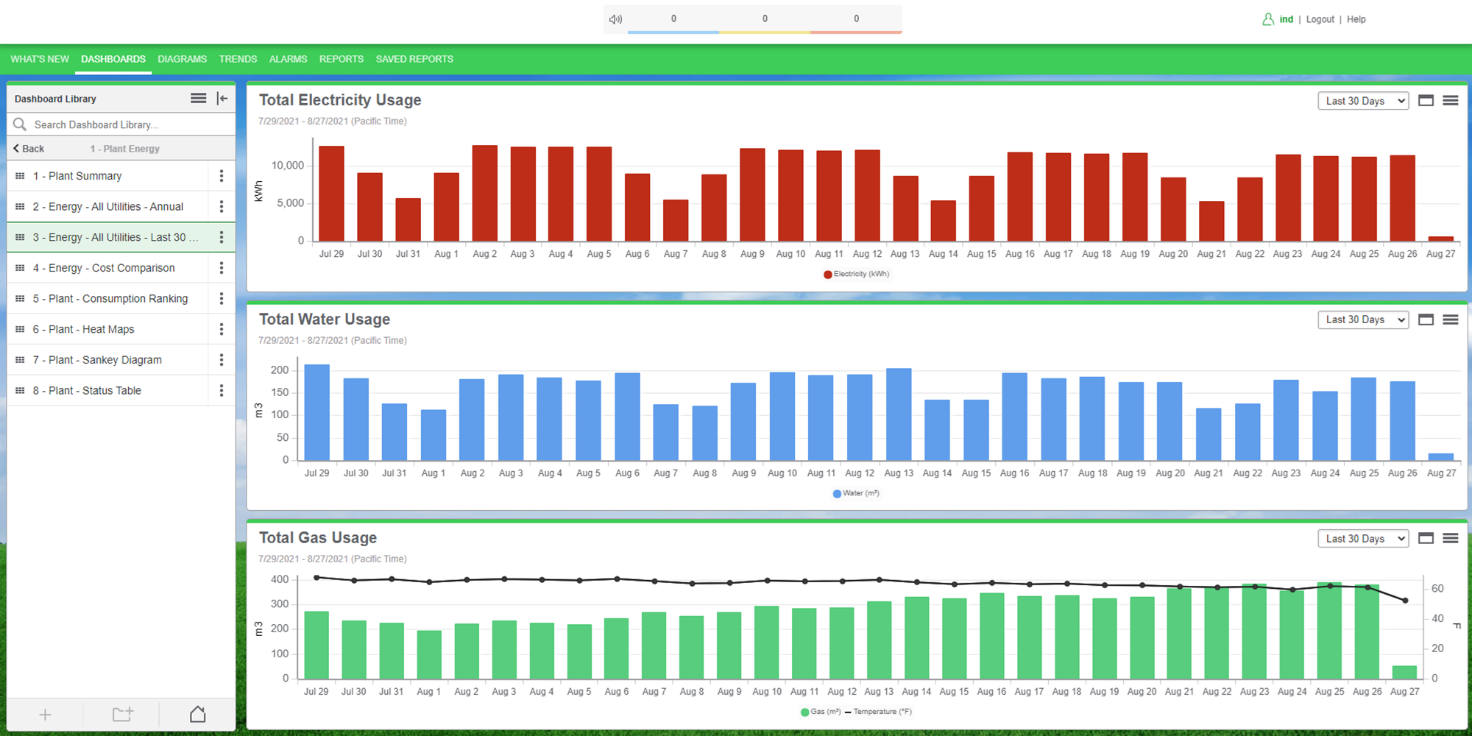The image size is (1472, 736).
Task: Open the Last 30 Days dropdown for electricity
Action: 1362,100
